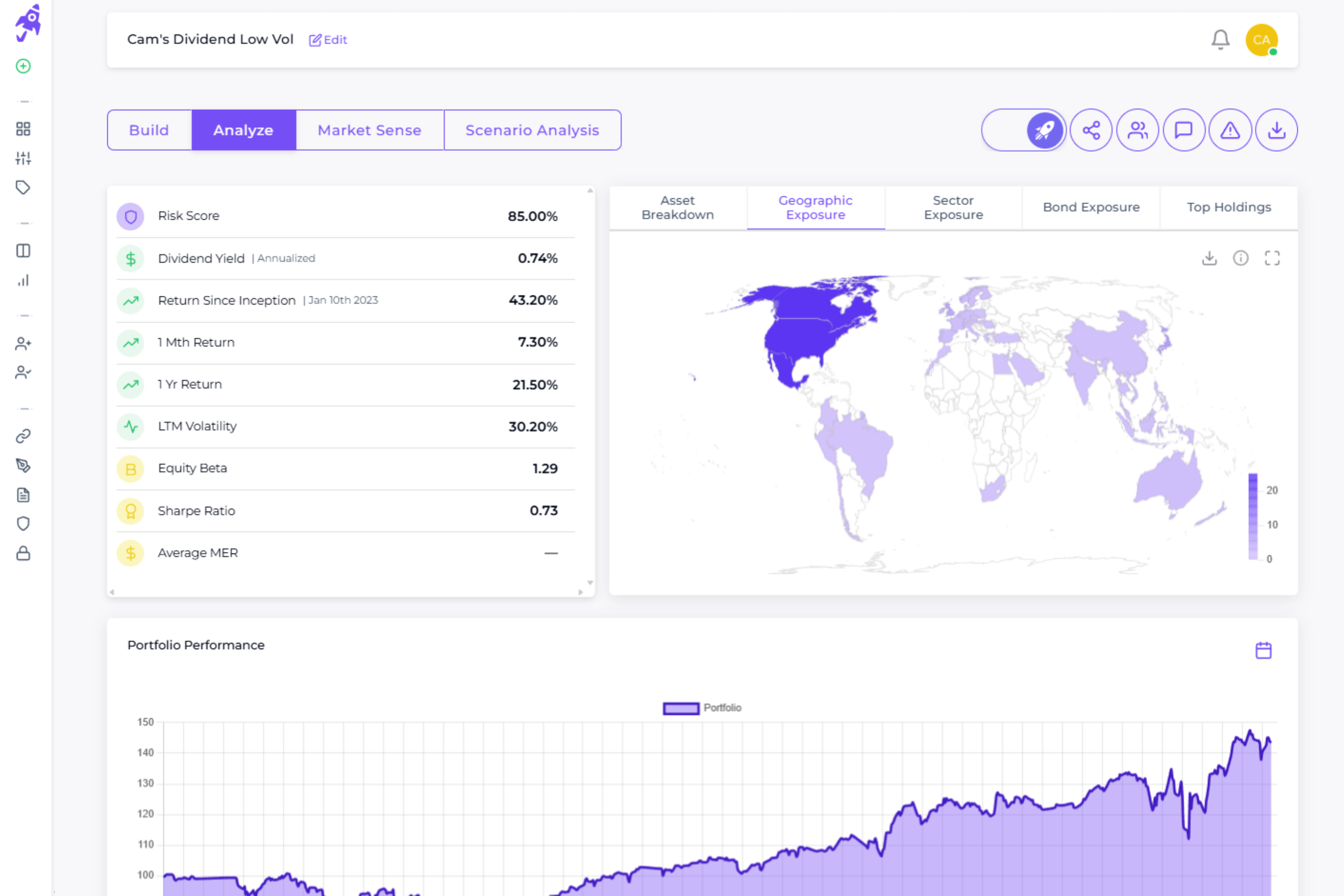Edit the portfolio name via the Edit link

pyautogui.click(x=328, y=39)
